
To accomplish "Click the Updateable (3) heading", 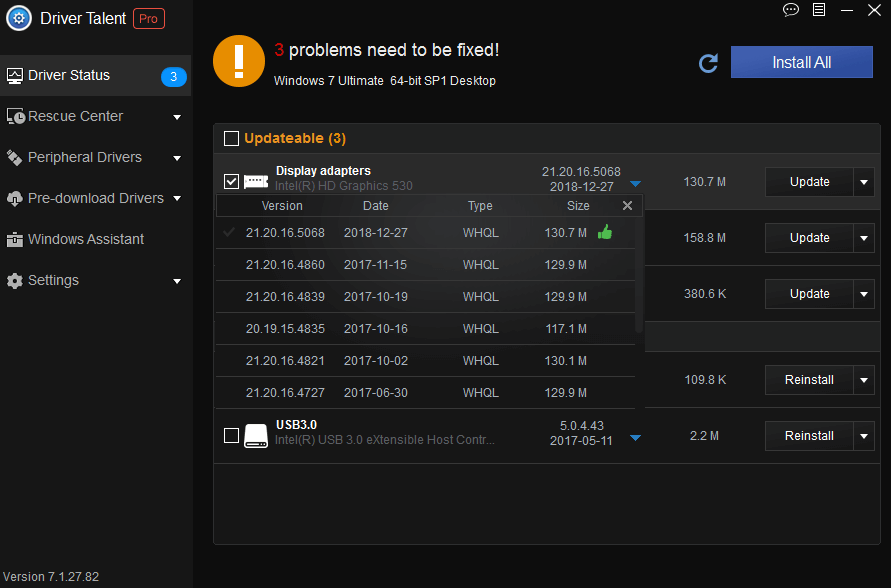I will click(x=295, y=138).
